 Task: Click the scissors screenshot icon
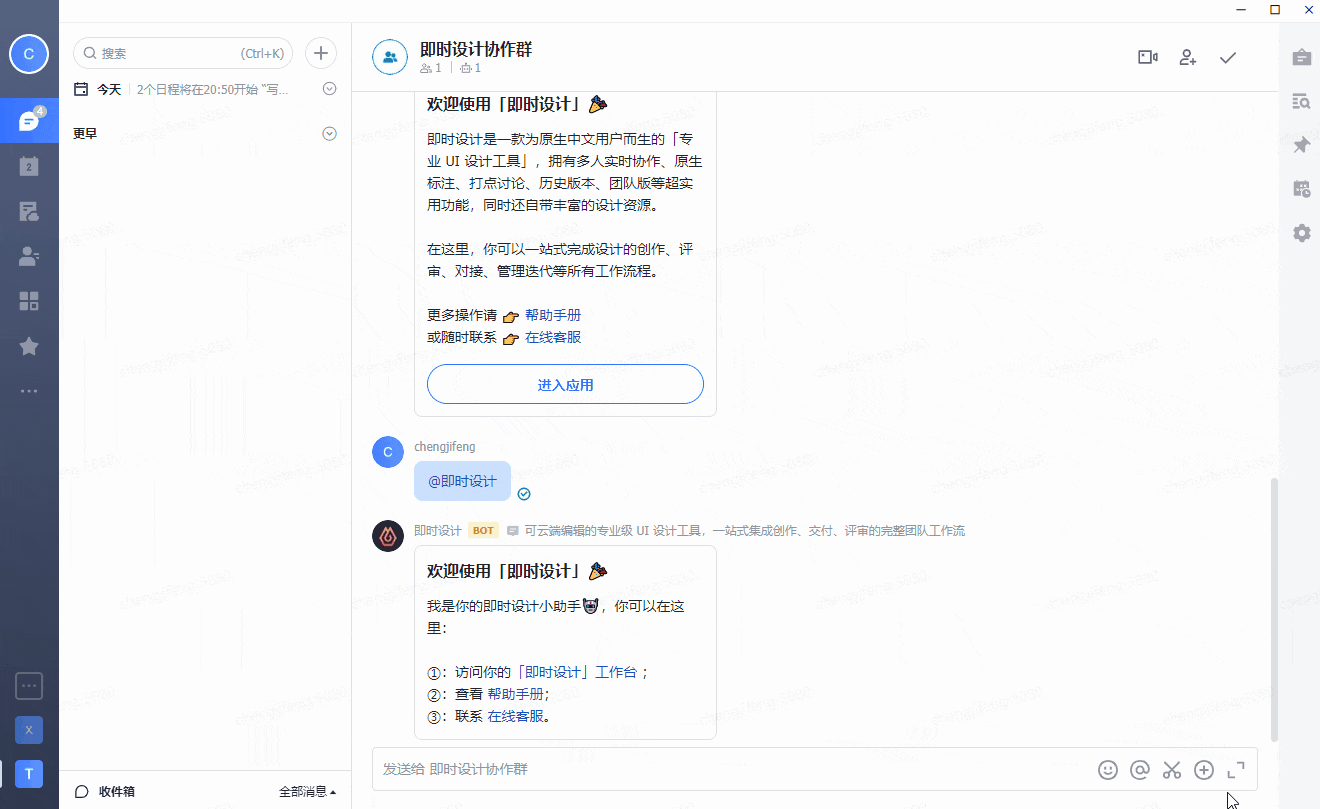tap(1172, 770)
